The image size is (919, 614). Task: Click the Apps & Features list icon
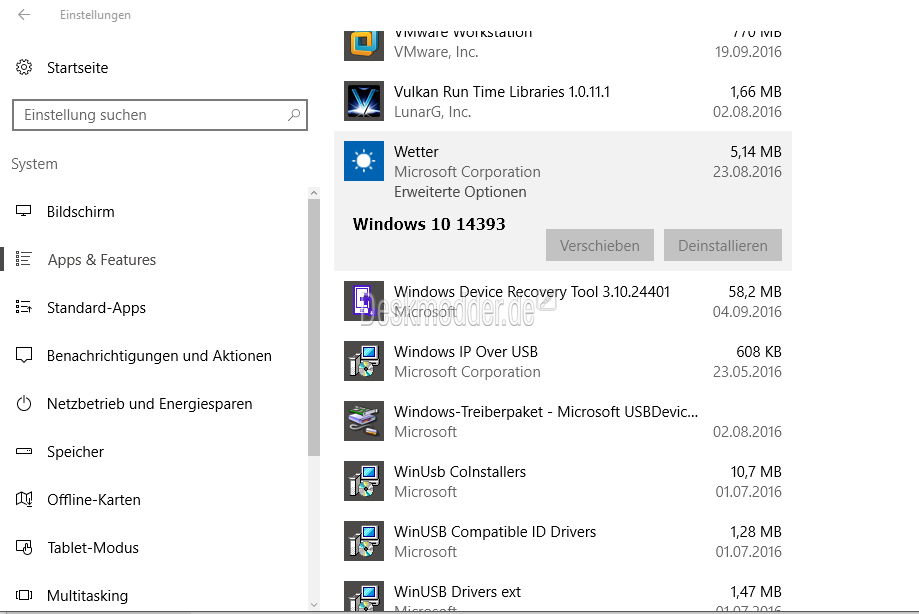pos(24,259)
